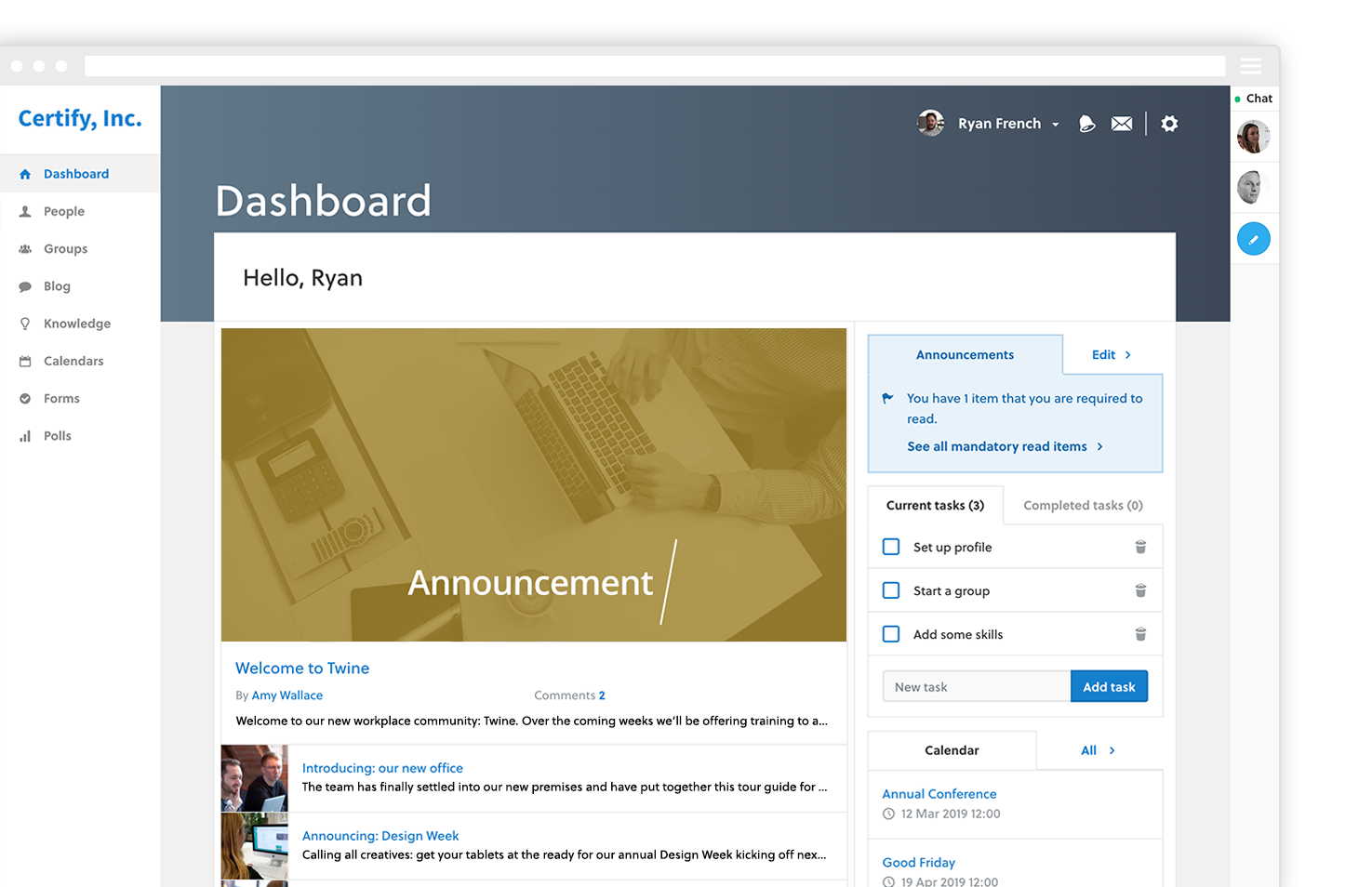
Task: Click the Certify, Inc. logo
Action: click(80, 119)
